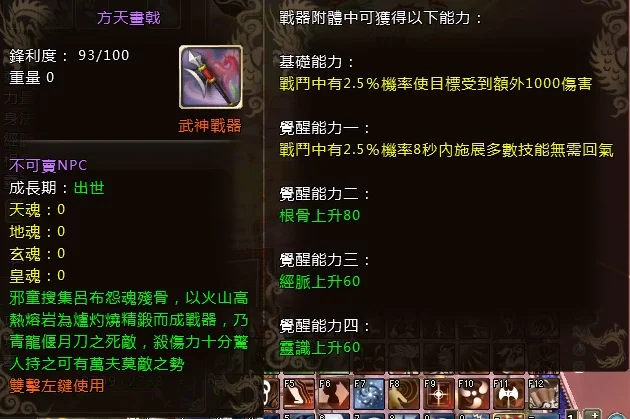Click the hotbar page number 1 indicator
Viewport: 630px width, 419px height.
pos(572,415)
